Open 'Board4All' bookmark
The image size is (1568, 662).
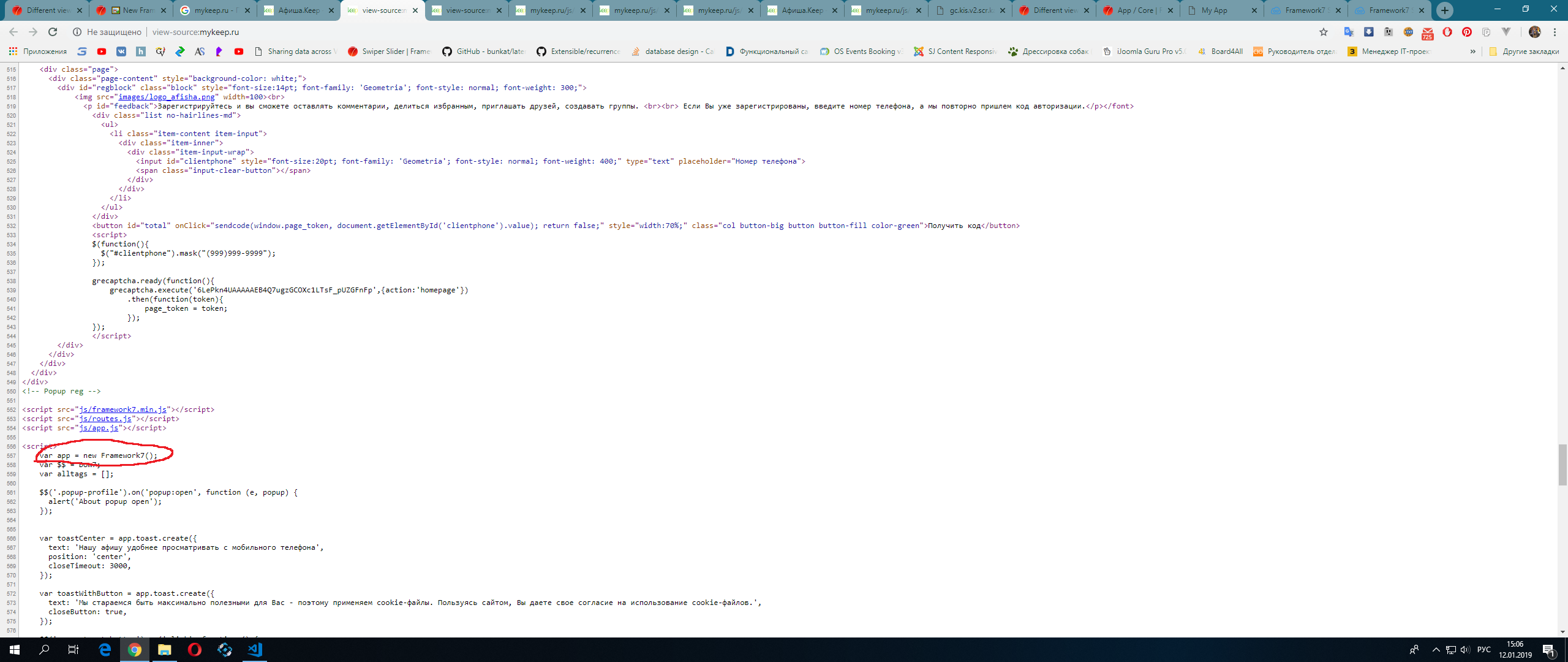point(1220,51)
